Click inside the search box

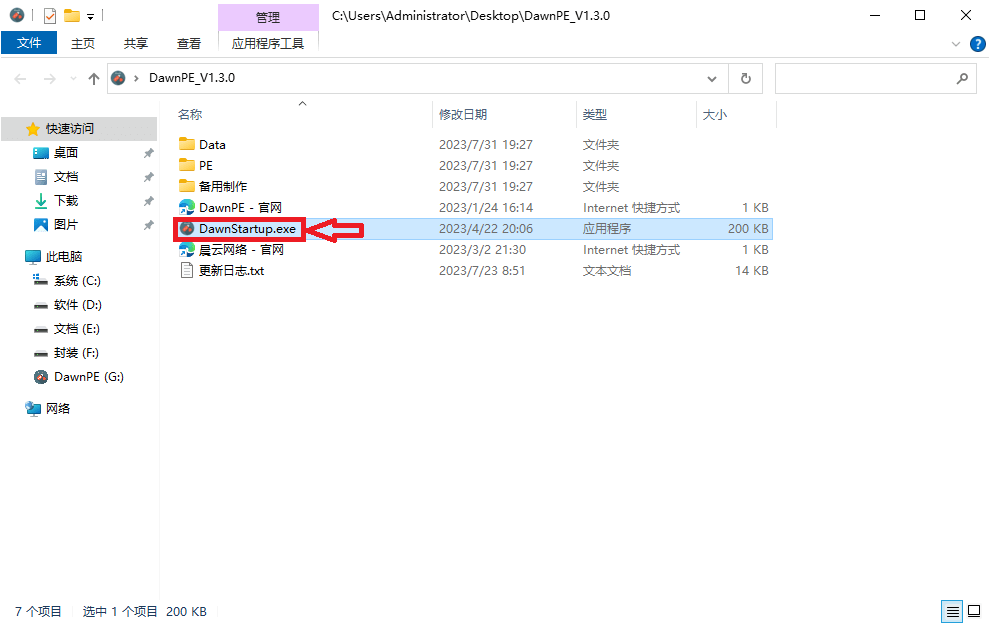(x=870, y=78)
